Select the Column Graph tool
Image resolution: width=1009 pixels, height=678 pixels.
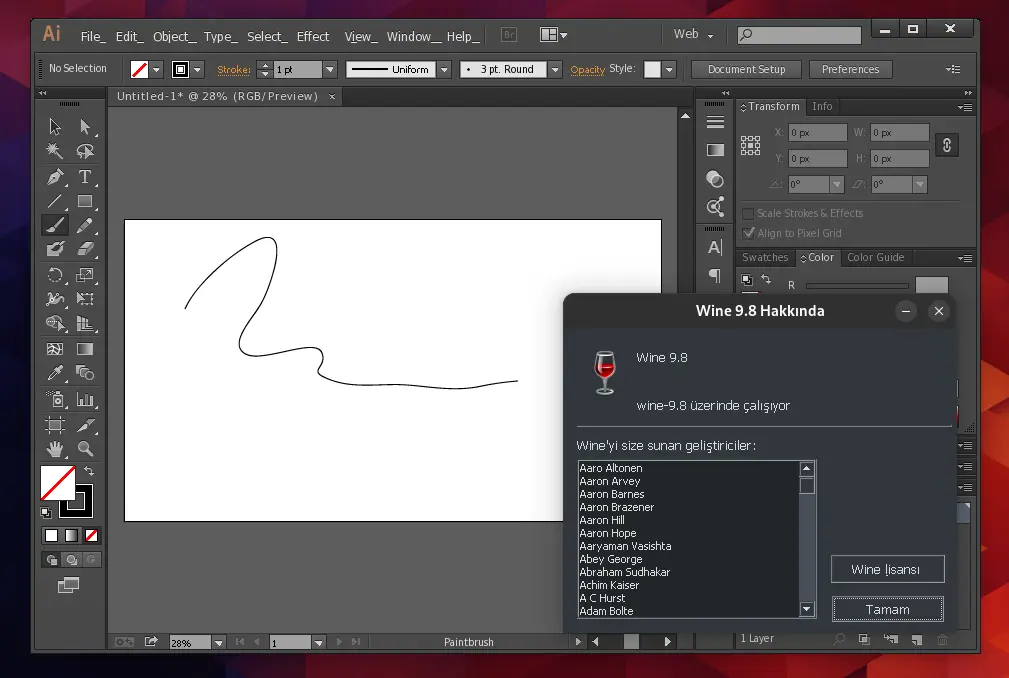(x=85, y=399)
